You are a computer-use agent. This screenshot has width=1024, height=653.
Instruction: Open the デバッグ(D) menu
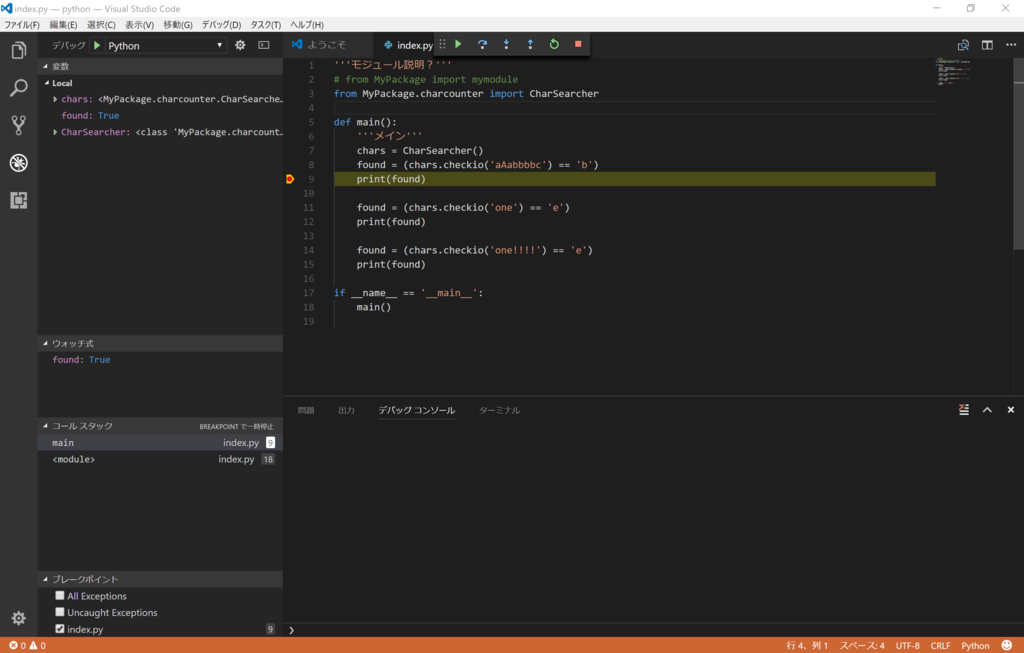point(221,25)
